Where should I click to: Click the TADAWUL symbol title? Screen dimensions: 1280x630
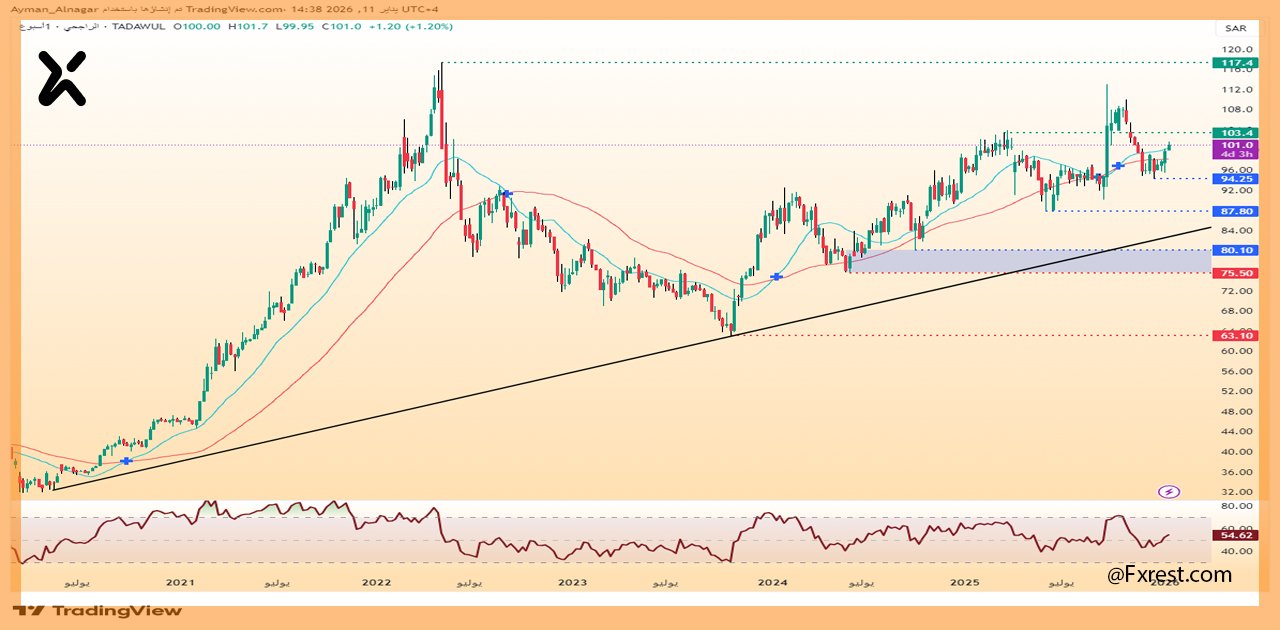pyautogui.click(x=139, y=27)
